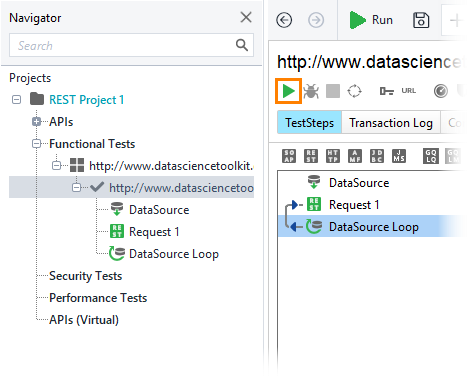
Task: Add an AMF request test step
Action: 355,156
